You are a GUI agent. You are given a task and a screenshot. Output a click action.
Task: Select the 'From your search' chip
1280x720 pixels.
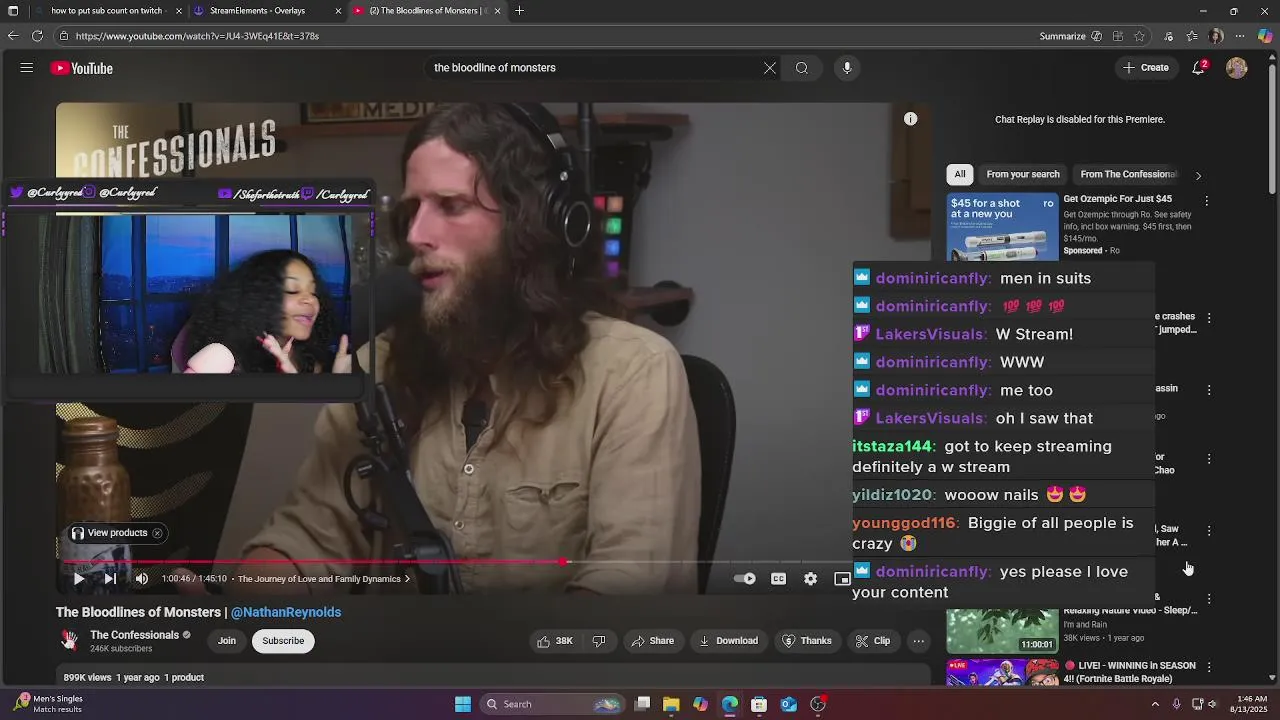(x=1023, y=174)
